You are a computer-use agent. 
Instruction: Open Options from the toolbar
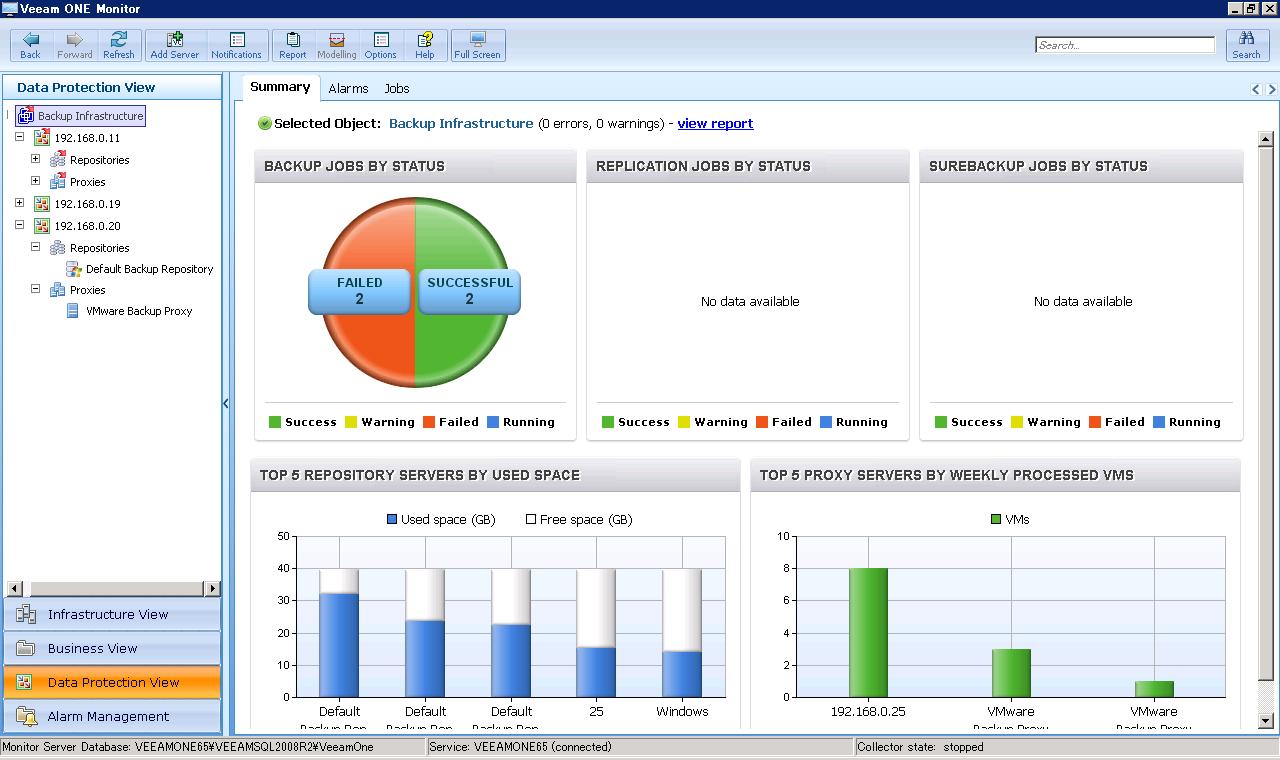tap(380, 45)
